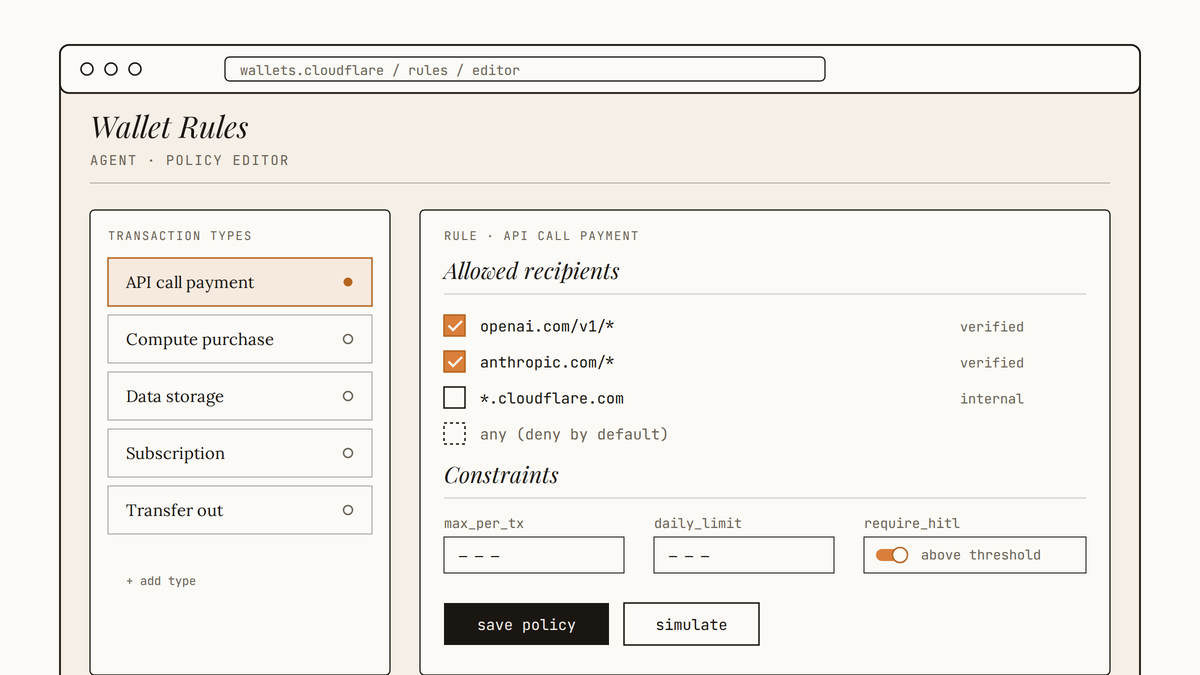Click 'verified' label beside openai.com/v1/*

[992, 327]
